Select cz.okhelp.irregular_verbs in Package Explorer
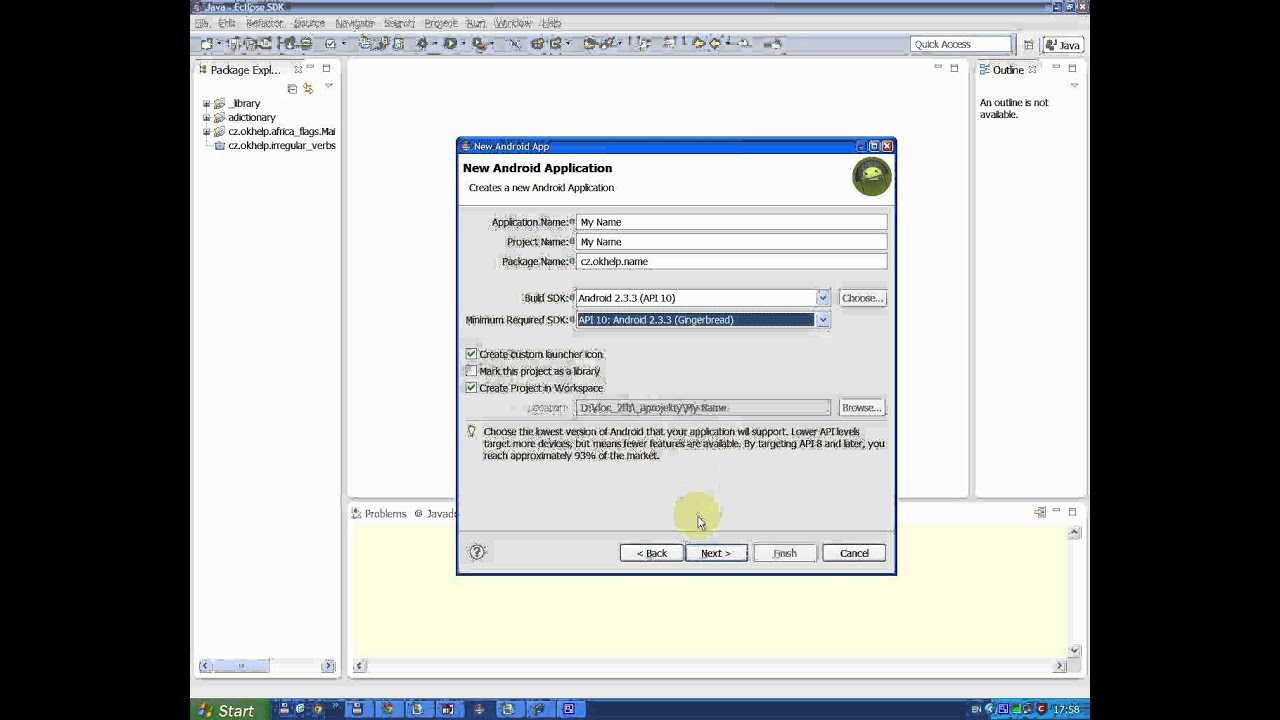 coord(281,145)
